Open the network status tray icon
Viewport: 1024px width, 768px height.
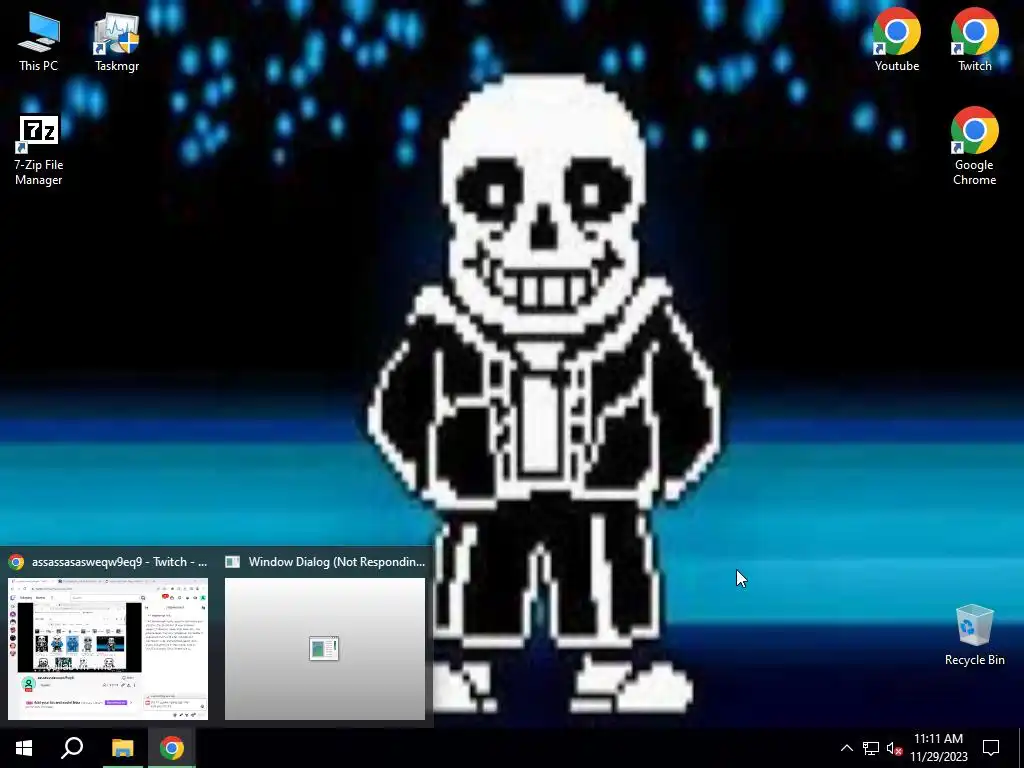click(871, 748)
